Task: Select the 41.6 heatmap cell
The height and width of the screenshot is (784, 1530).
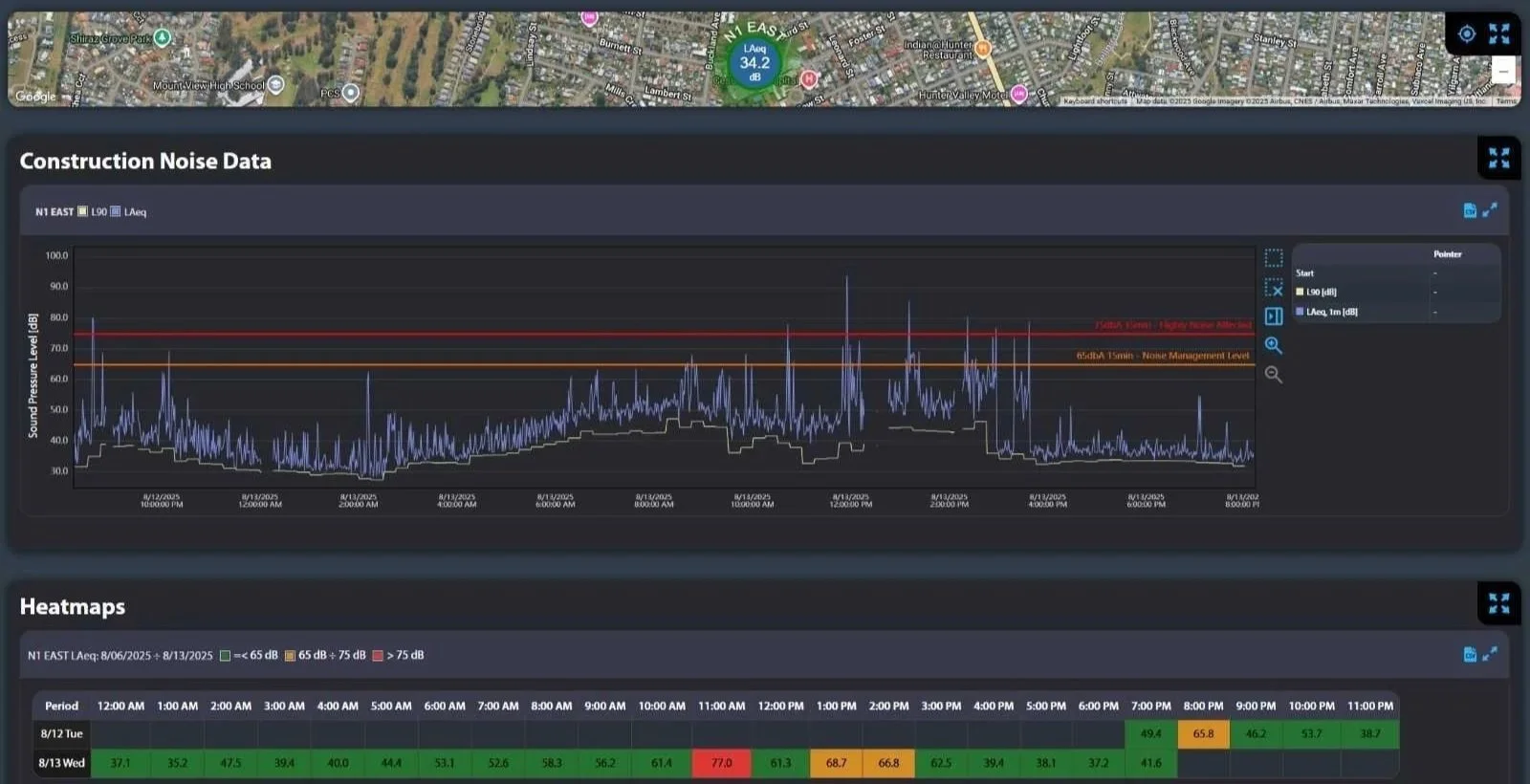Action: [1150, 763]
